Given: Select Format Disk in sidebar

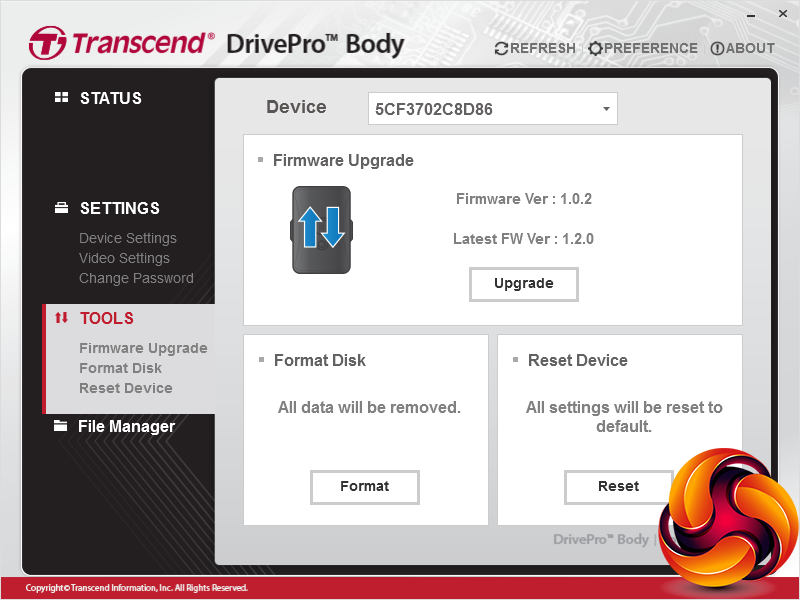Looking at the screenshot, I should tap(120, 368).
